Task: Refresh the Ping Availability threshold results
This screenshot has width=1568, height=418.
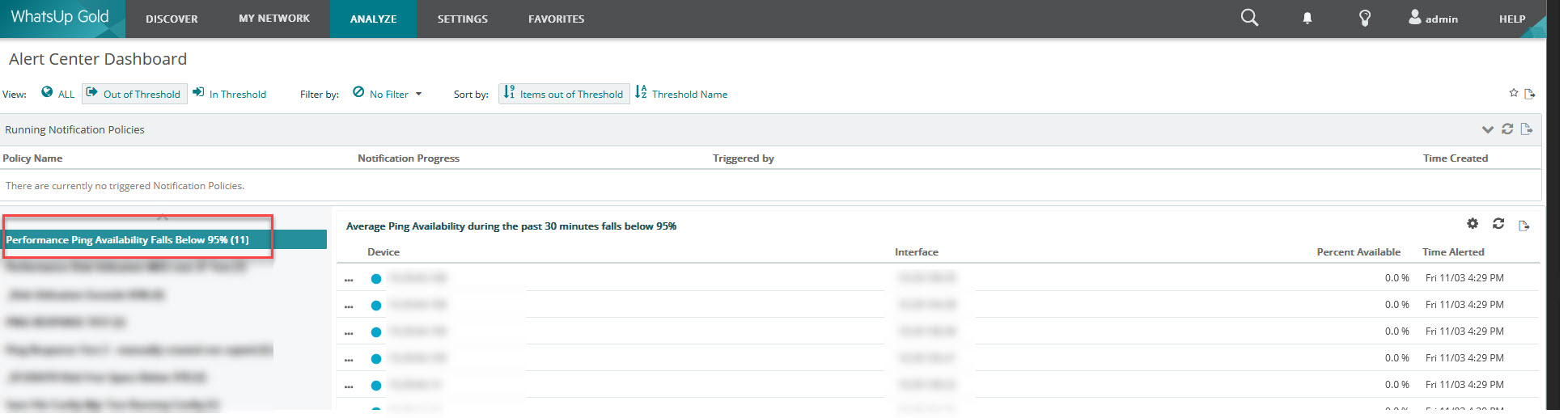Action: [x=1498, y=223]
